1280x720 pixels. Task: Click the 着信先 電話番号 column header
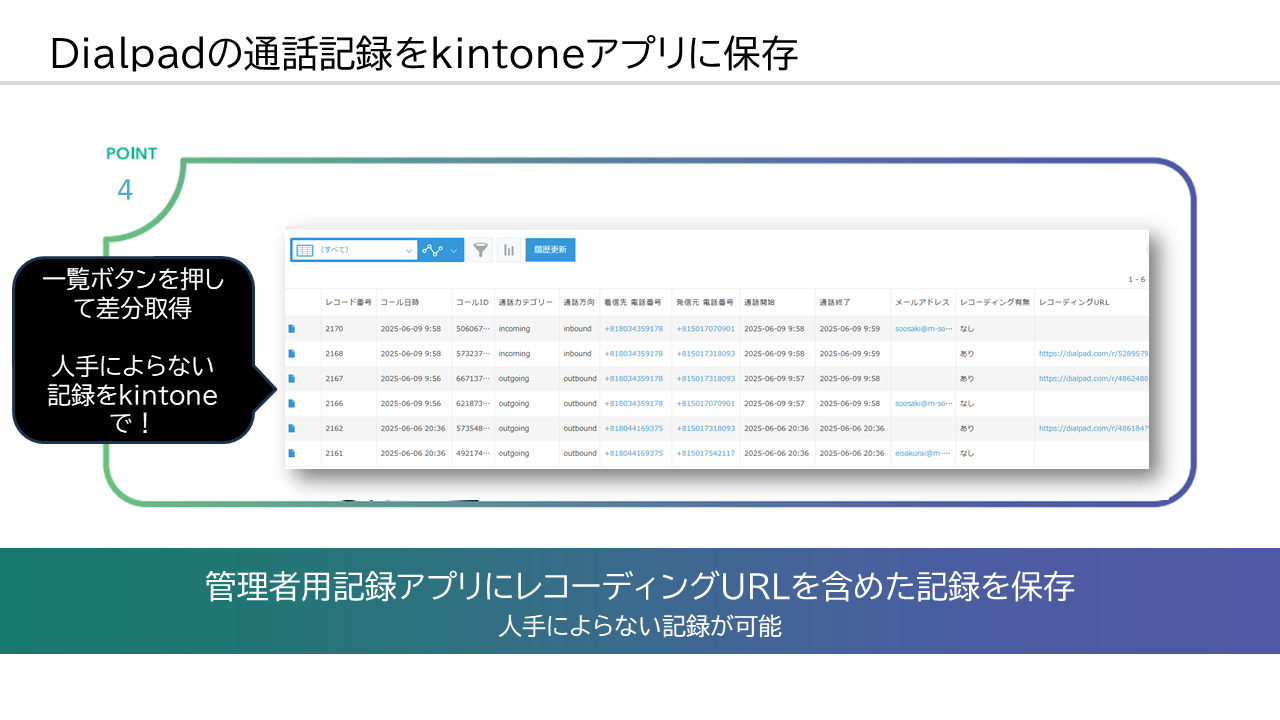click(x=634, y=302)
